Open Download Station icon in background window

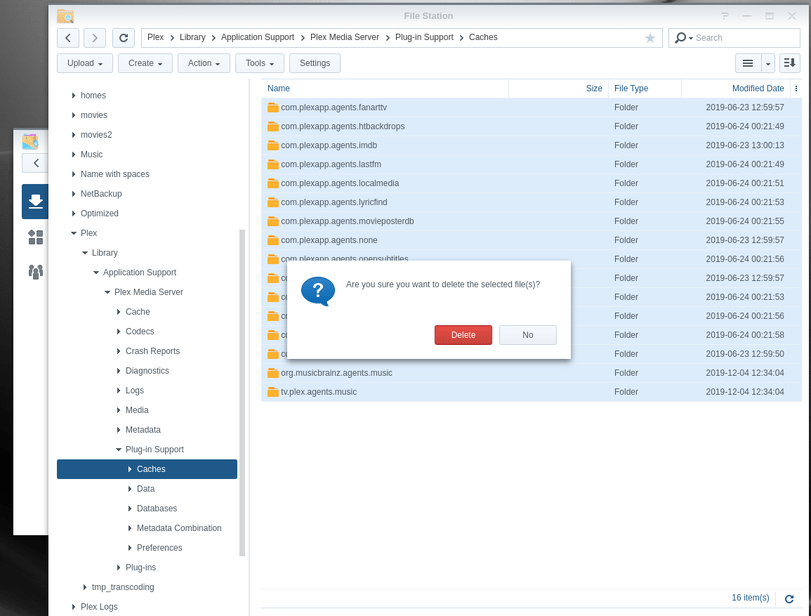pos(35,201)
